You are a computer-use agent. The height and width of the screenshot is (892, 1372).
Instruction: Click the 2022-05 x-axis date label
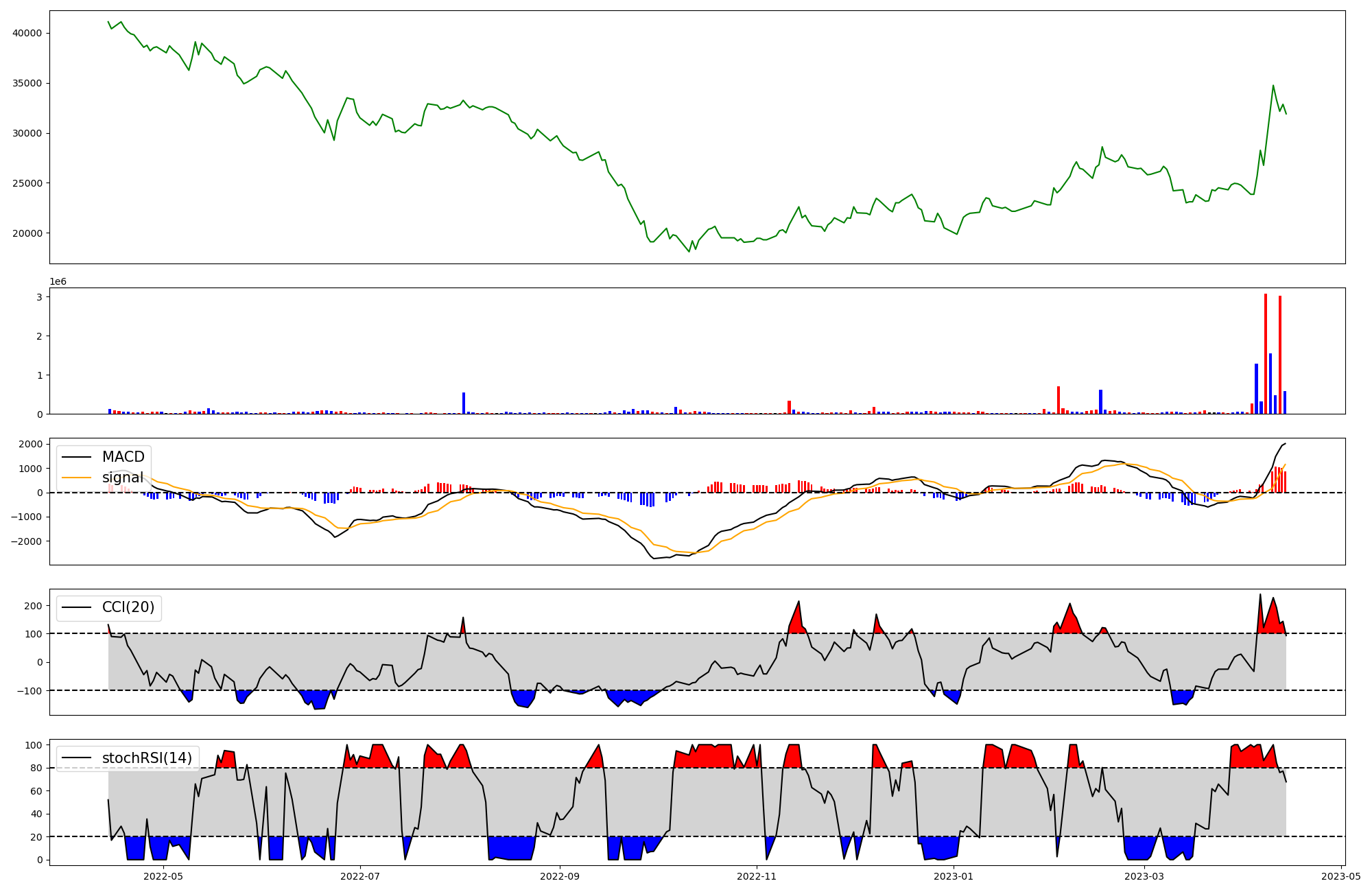(x=163, y=876)
